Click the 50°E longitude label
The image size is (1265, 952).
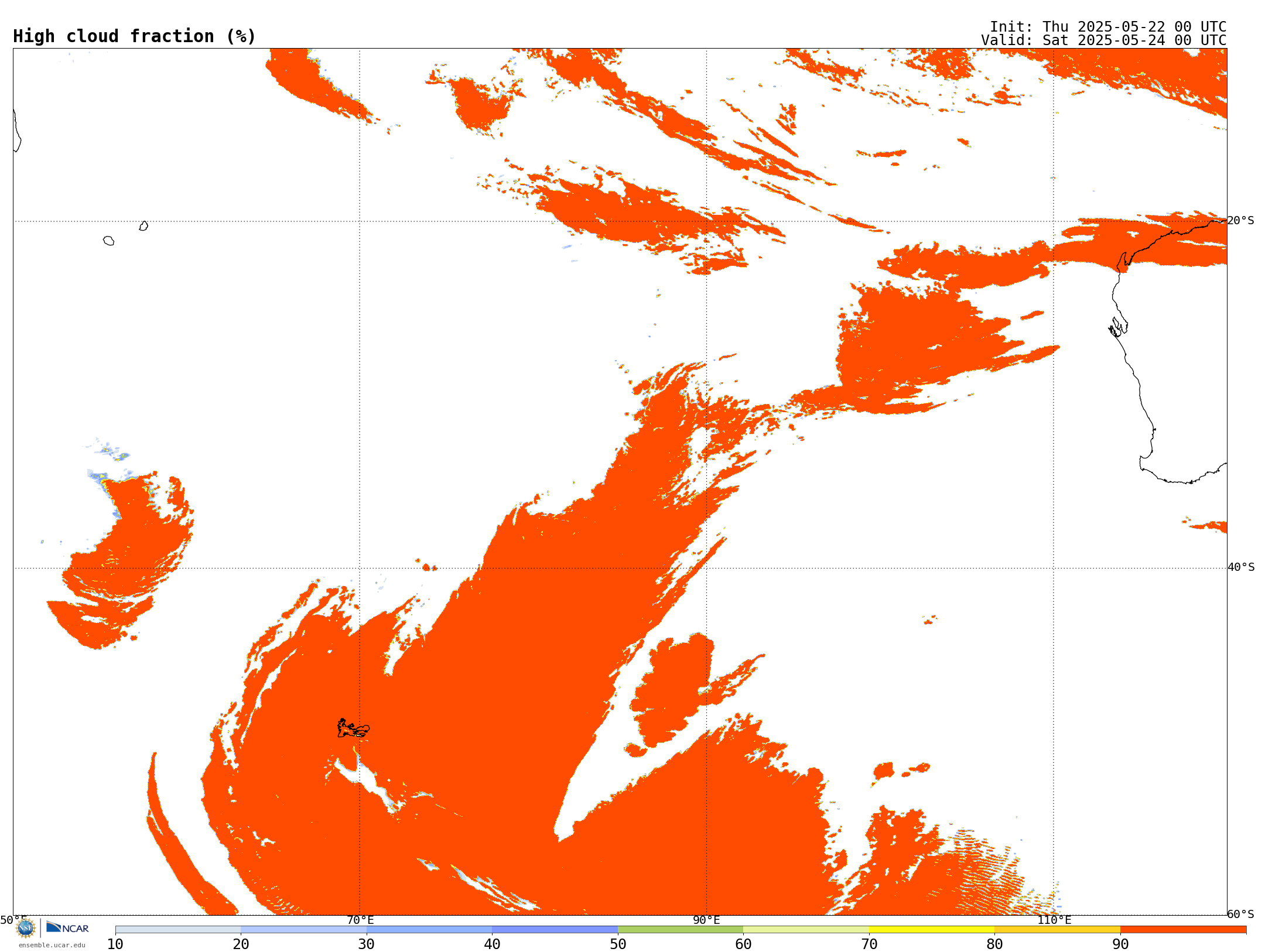click(13, 920)
